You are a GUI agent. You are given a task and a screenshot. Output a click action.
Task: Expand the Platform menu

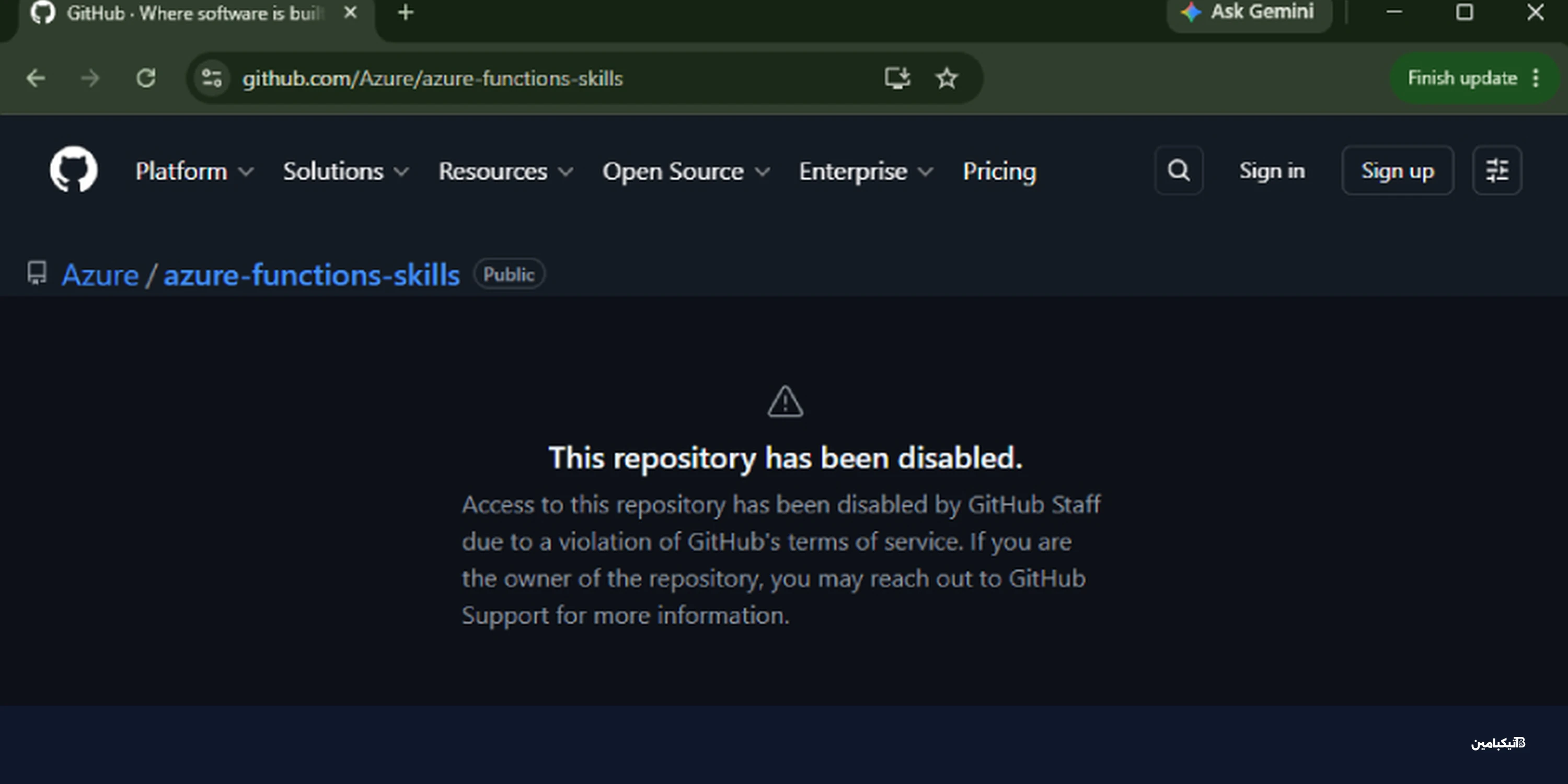194,171
